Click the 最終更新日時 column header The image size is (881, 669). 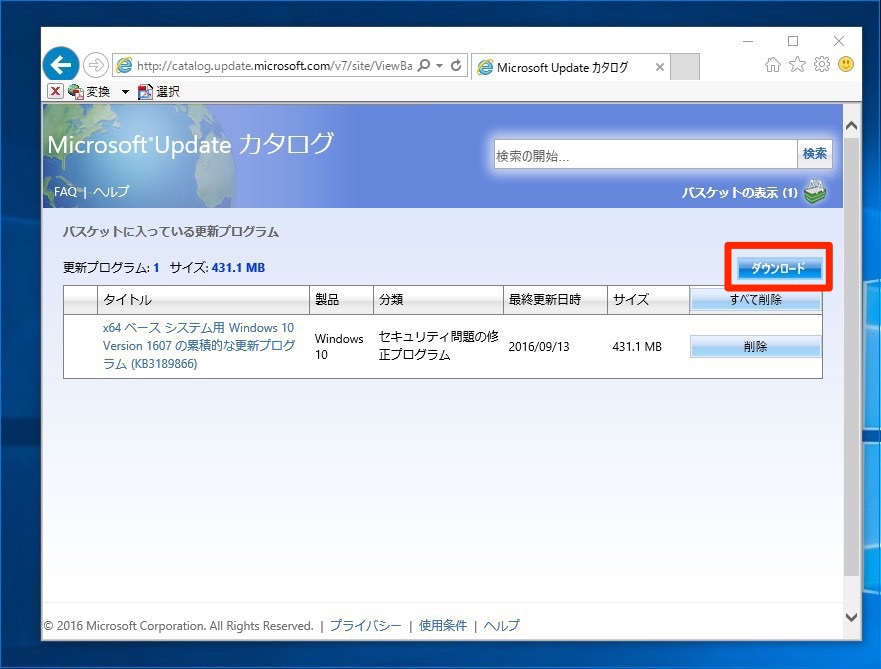(x=555, y=299)
